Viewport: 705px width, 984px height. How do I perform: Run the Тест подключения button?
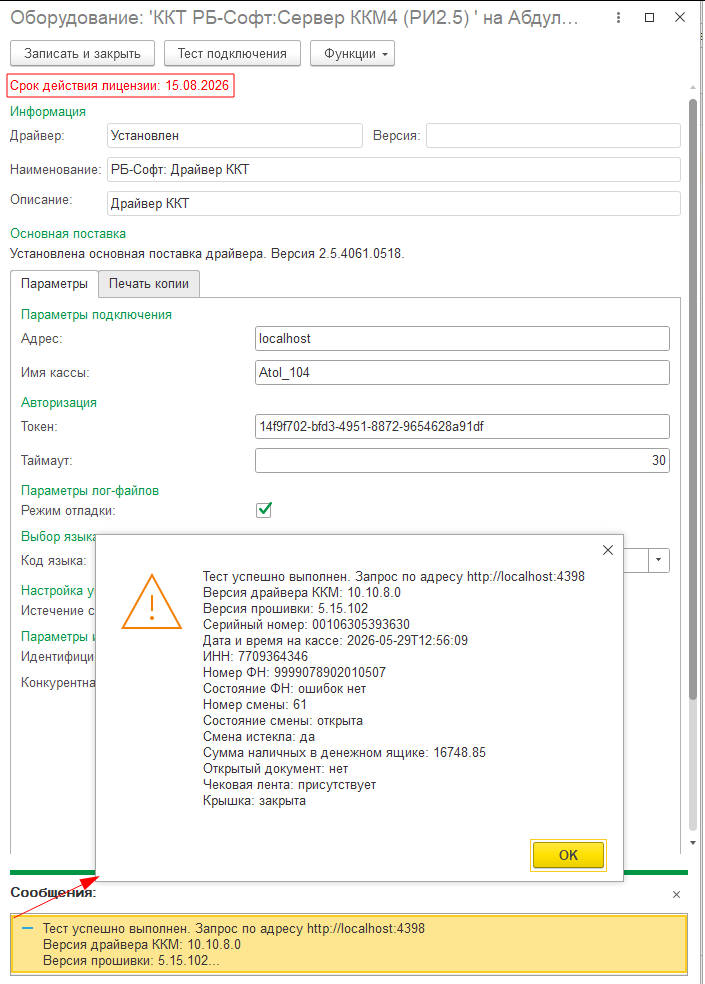click(232, 53)
